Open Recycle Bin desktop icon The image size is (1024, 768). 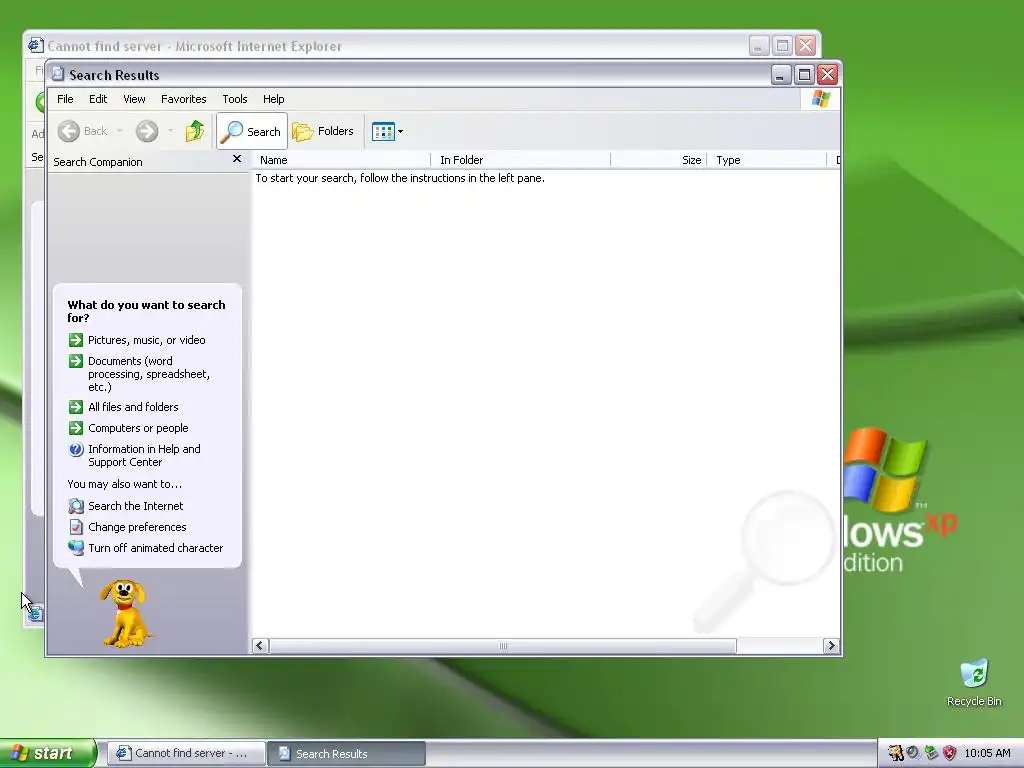pos(974,683)
